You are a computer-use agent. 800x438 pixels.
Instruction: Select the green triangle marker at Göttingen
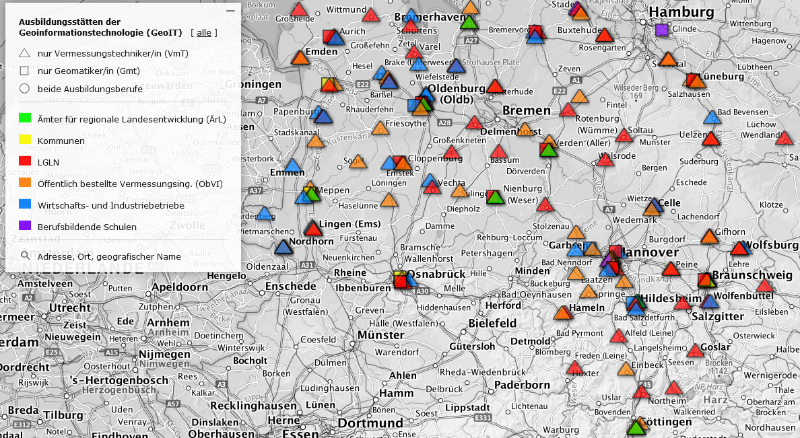point(636,426)
